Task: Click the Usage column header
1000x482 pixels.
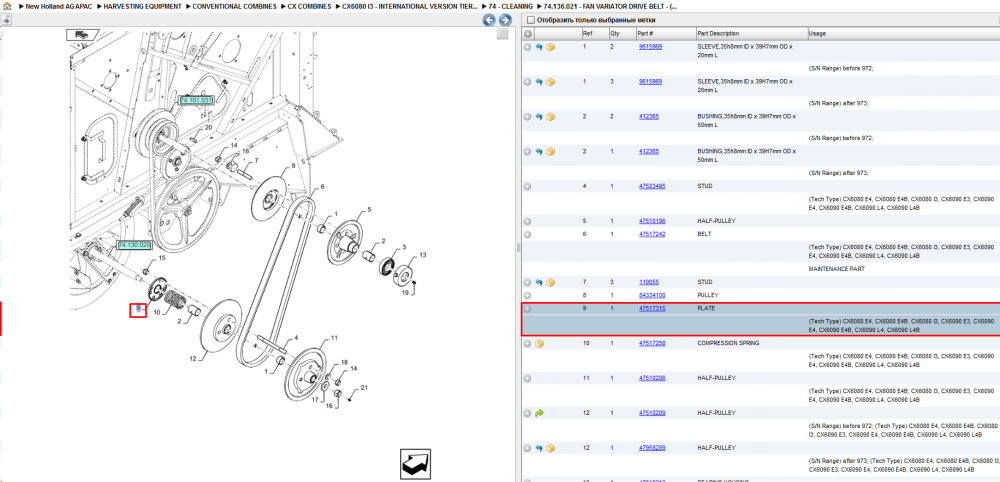Action: [903, 34]
